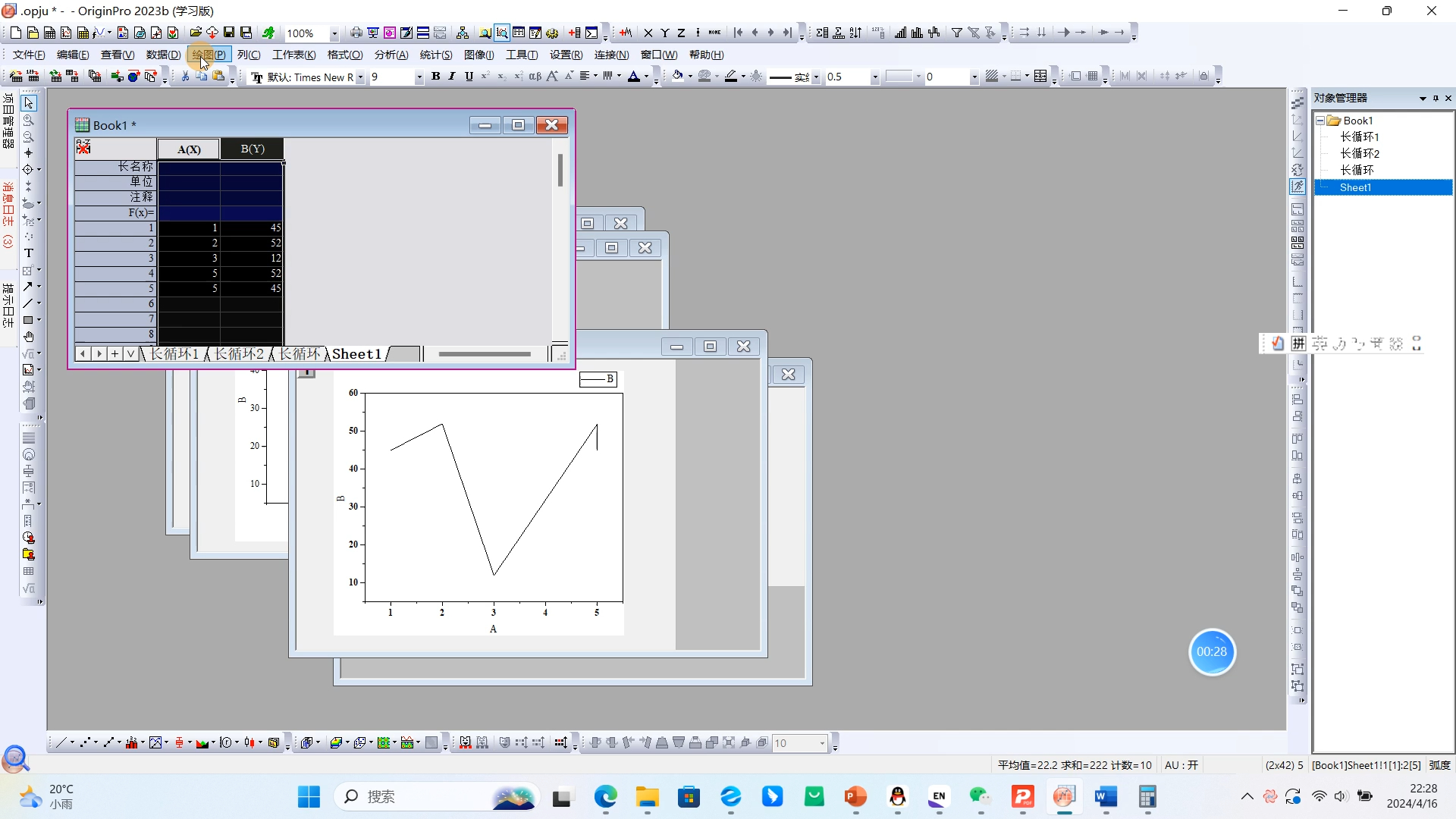
Task: Toggle underline formatting
Action: point(469,77)
